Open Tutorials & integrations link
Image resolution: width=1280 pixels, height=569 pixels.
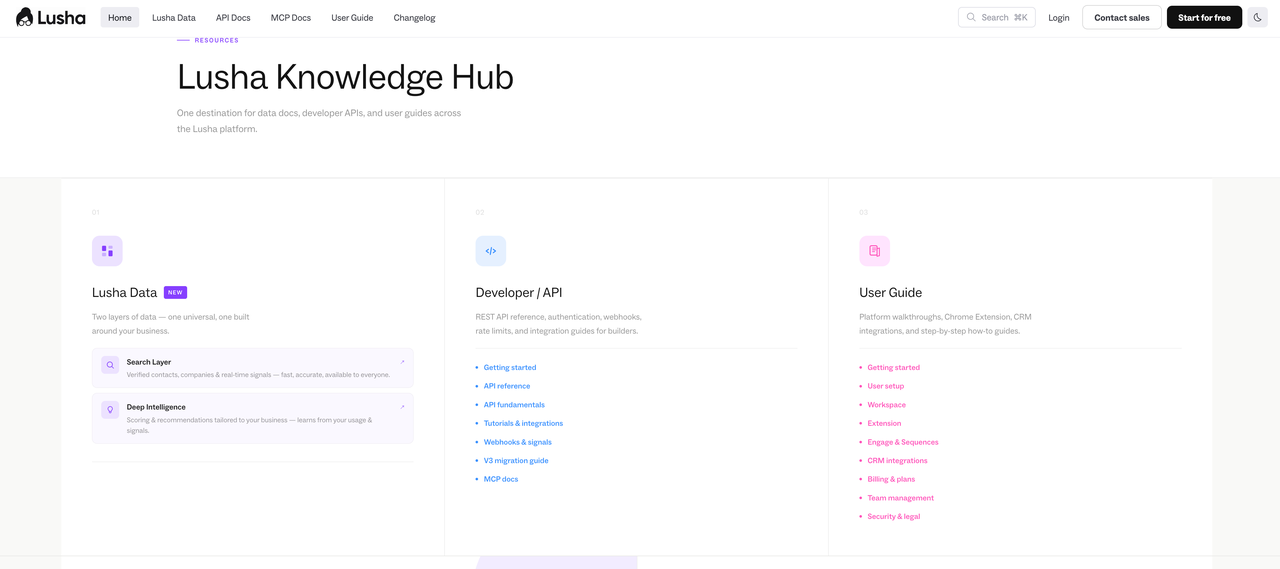click(523, 423)
